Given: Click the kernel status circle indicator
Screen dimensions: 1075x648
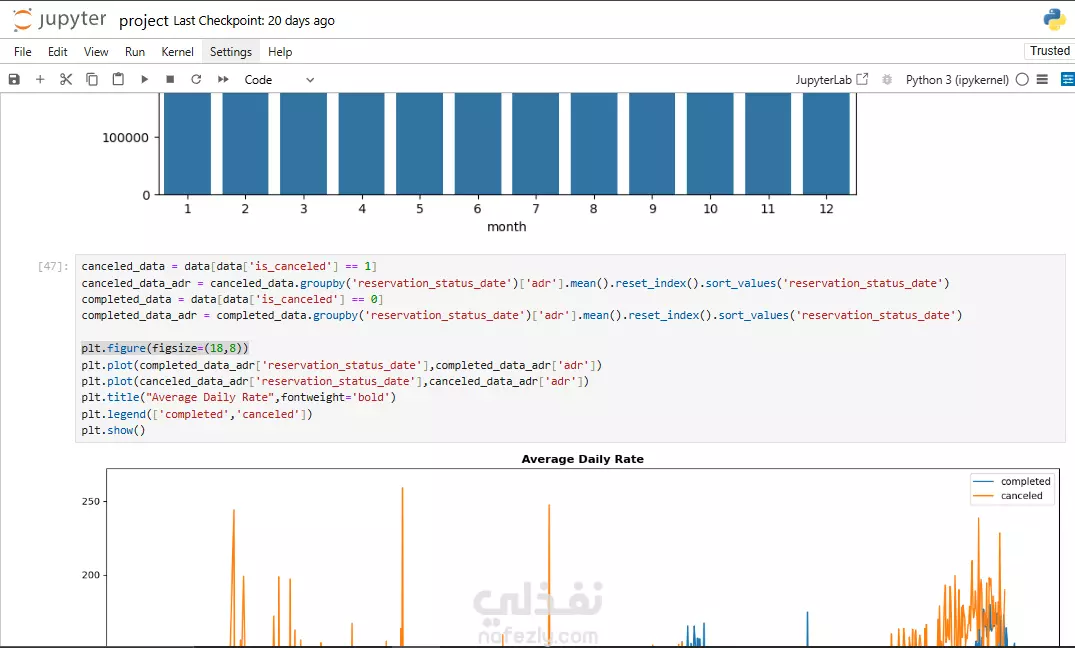Looking at the screenshot, I should [1022, 80].
